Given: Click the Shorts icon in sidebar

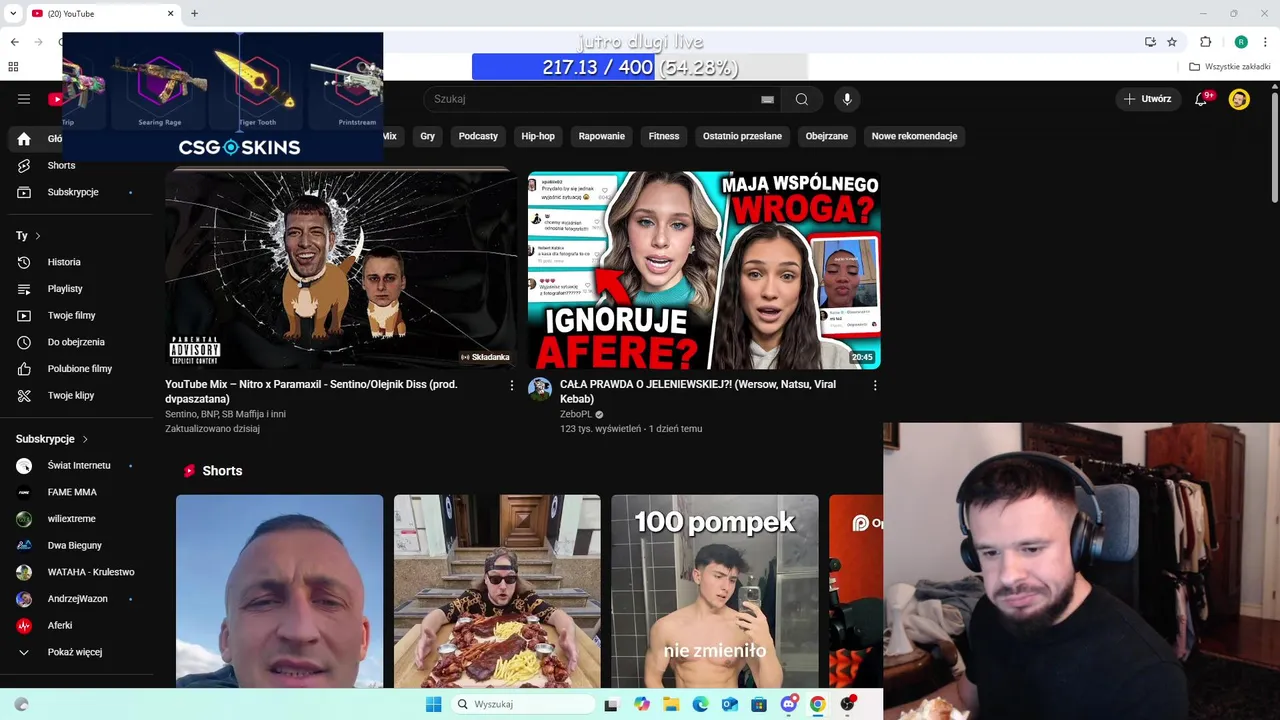Looking at the screenshot, I should tap(24, 165).
